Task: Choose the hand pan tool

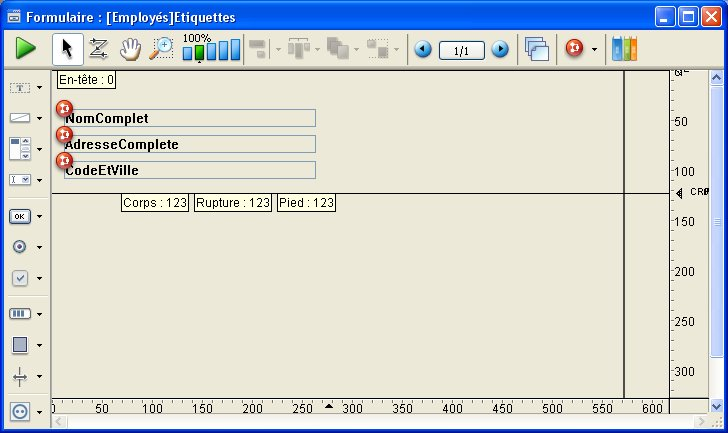Action: pos(129,48)
